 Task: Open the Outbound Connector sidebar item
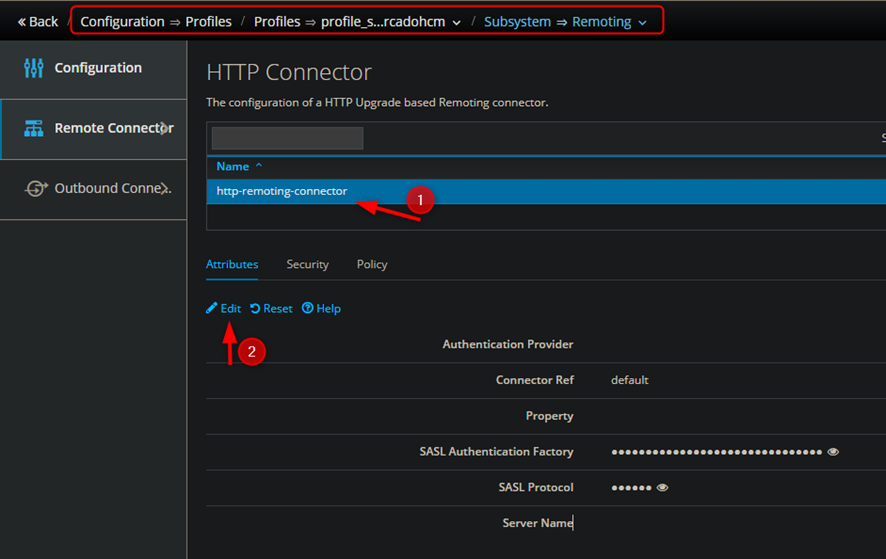point(112,188)
